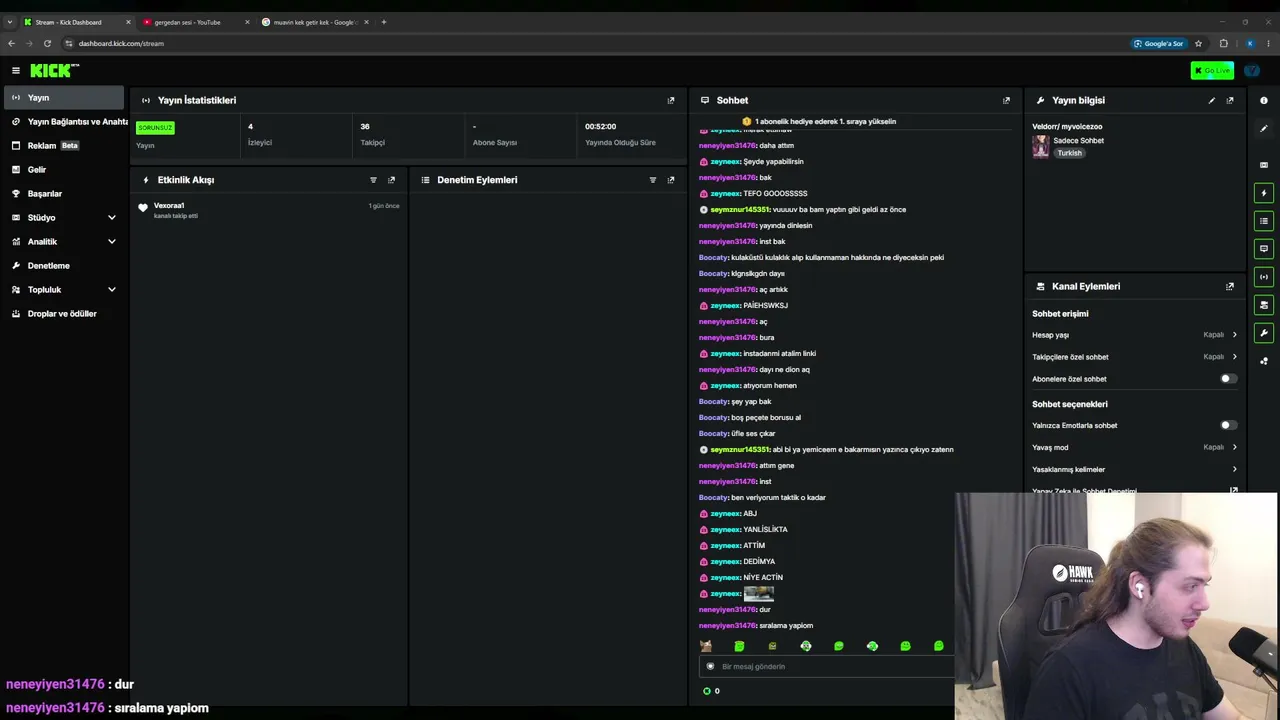Click username seymznur145351 in 'vuuuuv ba bam' message

[740, 209]
